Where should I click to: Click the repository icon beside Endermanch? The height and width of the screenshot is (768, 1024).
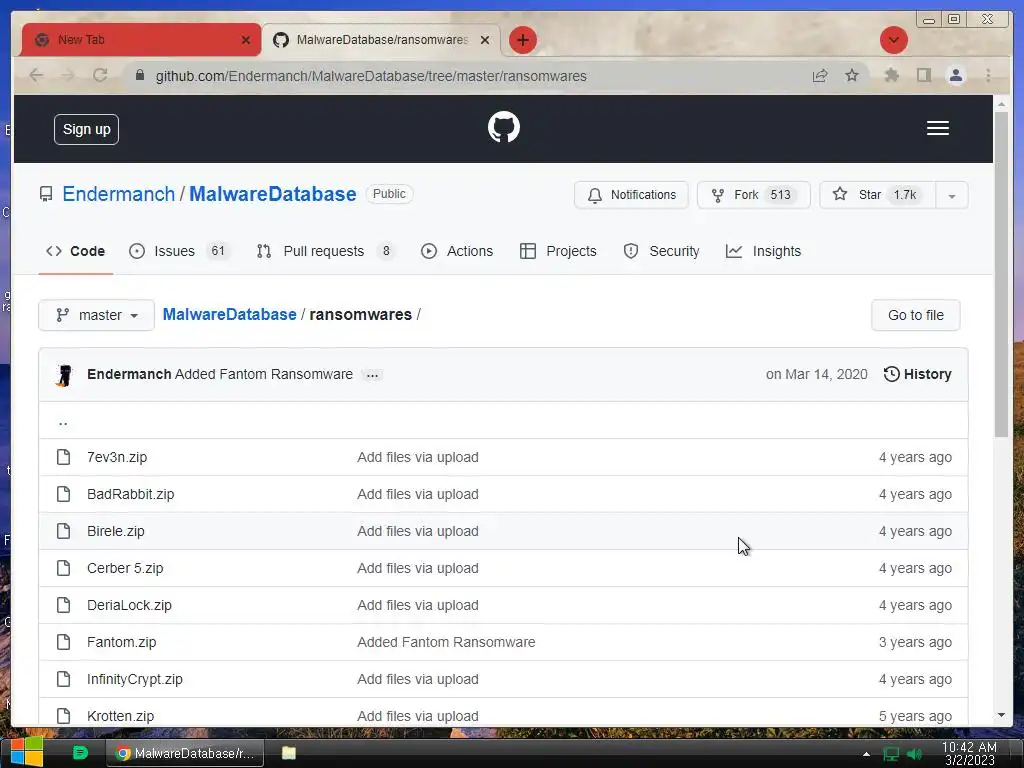point(46,194)
